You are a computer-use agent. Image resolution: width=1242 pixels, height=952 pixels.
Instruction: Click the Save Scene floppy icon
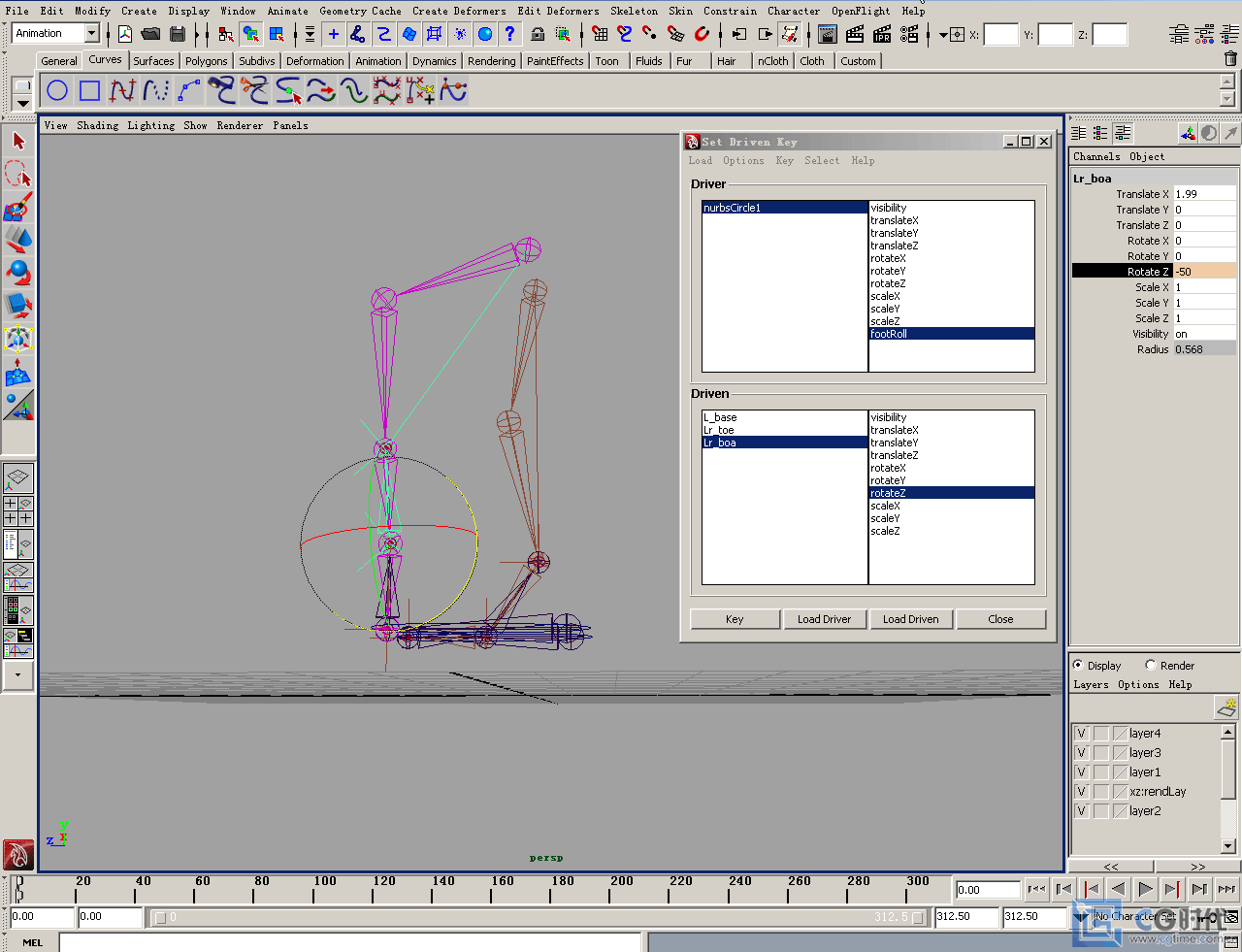point(178,34)
